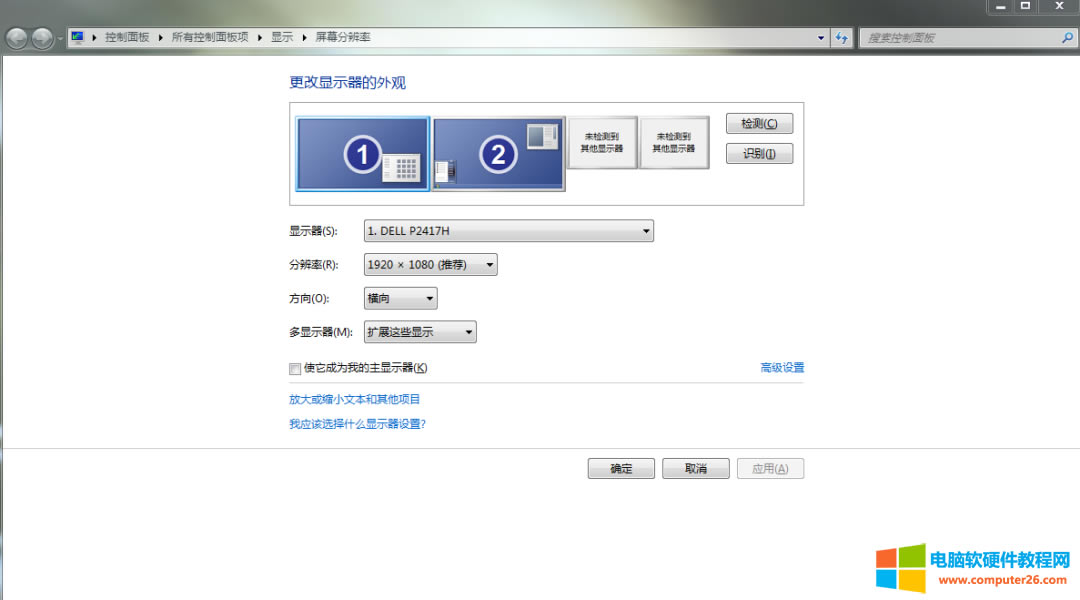Select monitor 2 in the display preview
The height and width of the screenshot is (600, 1080).
coord(498,153)
